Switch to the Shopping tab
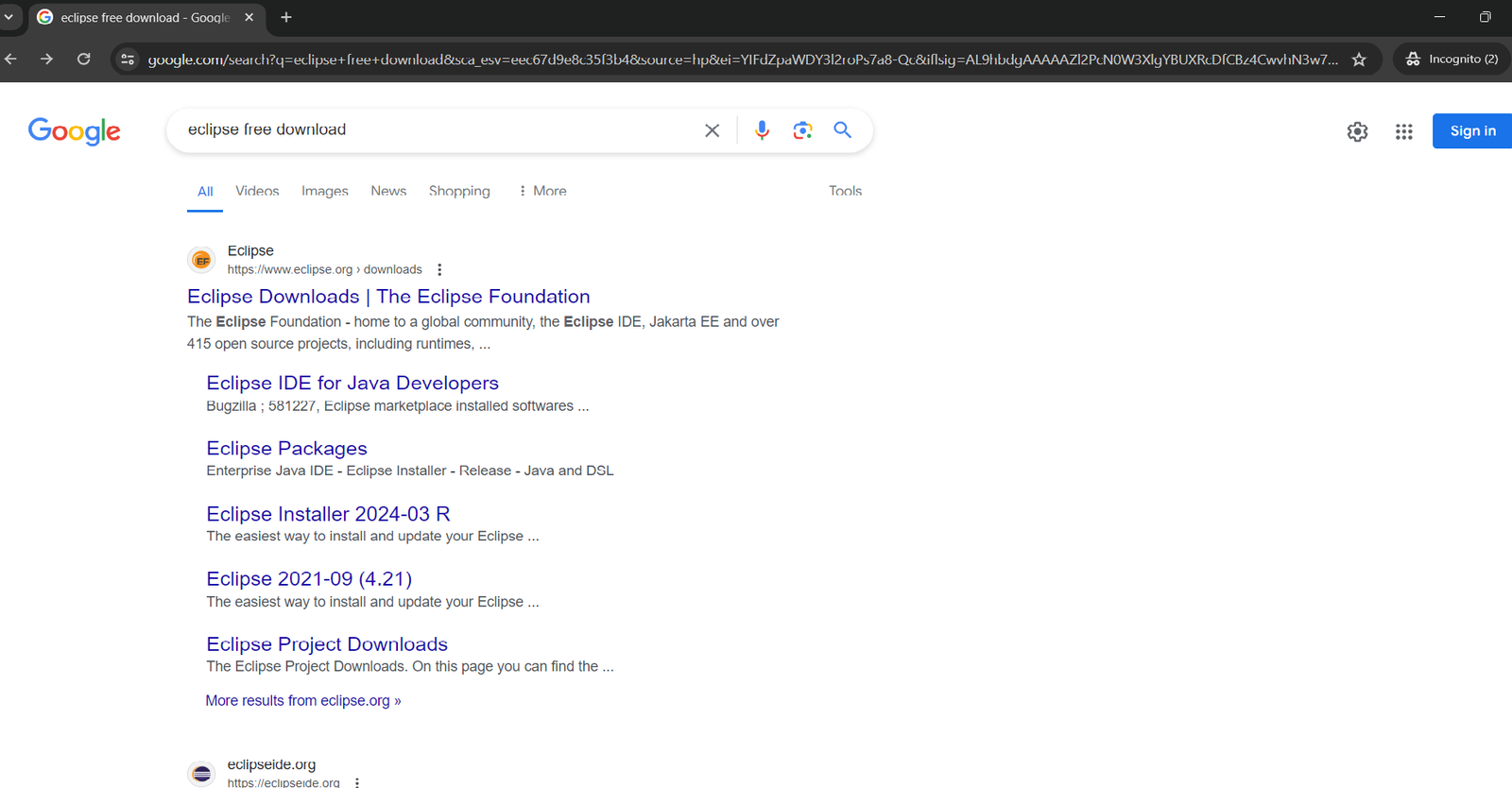1512x788 pixels. [459, 191]
